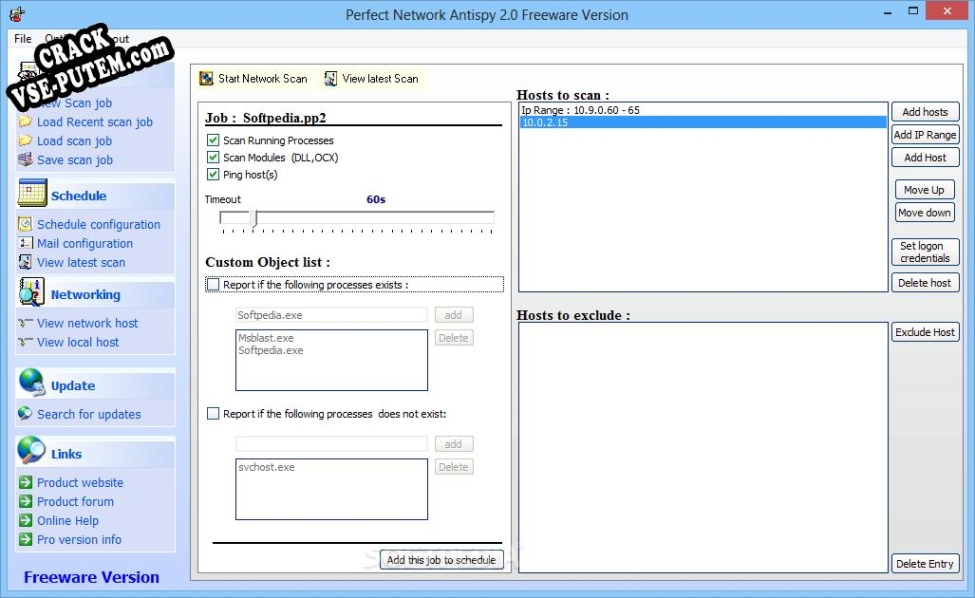Click the Add Host button
This screenshot has height=598, width=975.
pyautogui.click(x=925, y=158)
